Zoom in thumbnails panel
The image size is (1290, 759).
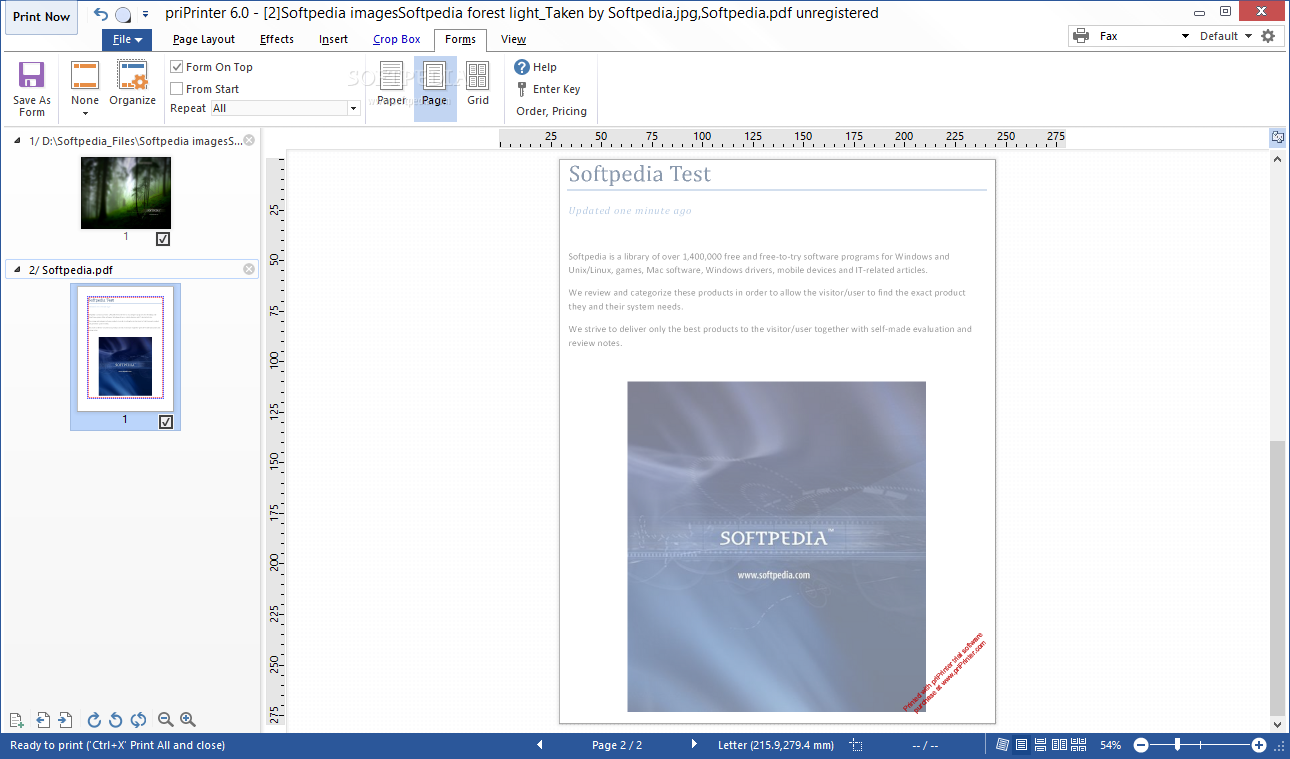[x=188, y=720]
